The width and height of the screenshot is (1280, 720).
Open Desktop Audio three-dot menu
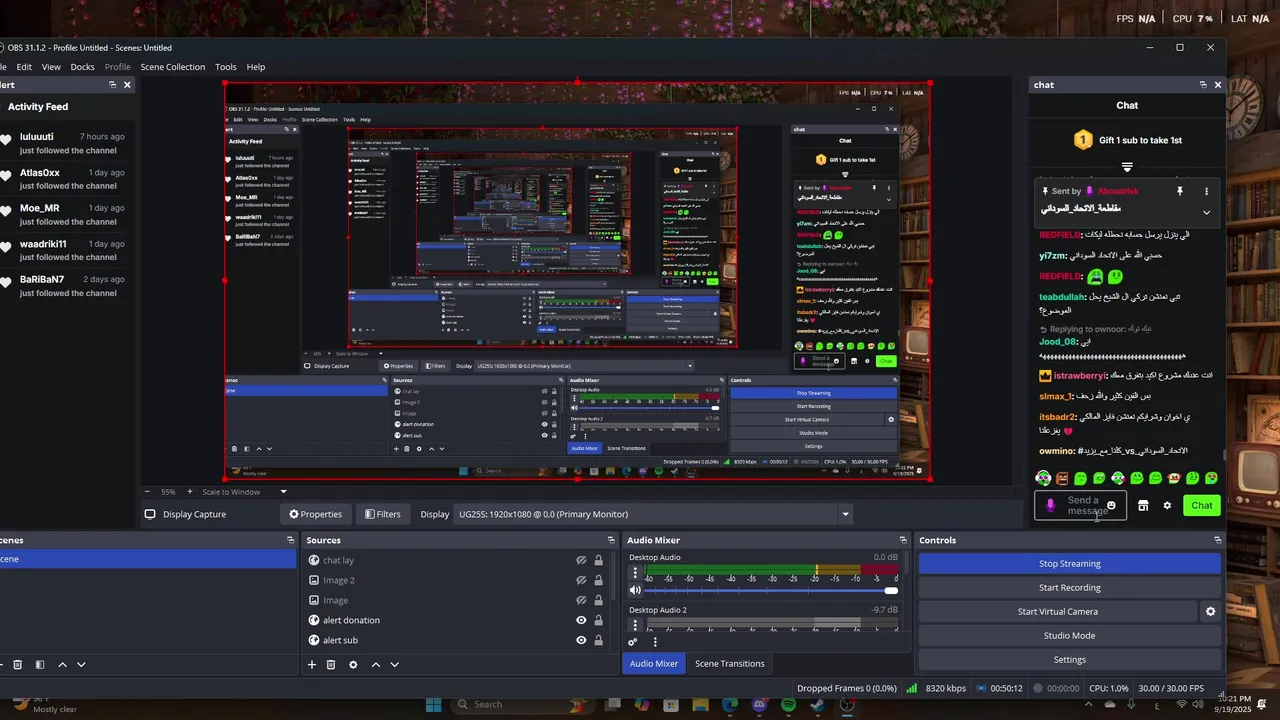[635, 573]
